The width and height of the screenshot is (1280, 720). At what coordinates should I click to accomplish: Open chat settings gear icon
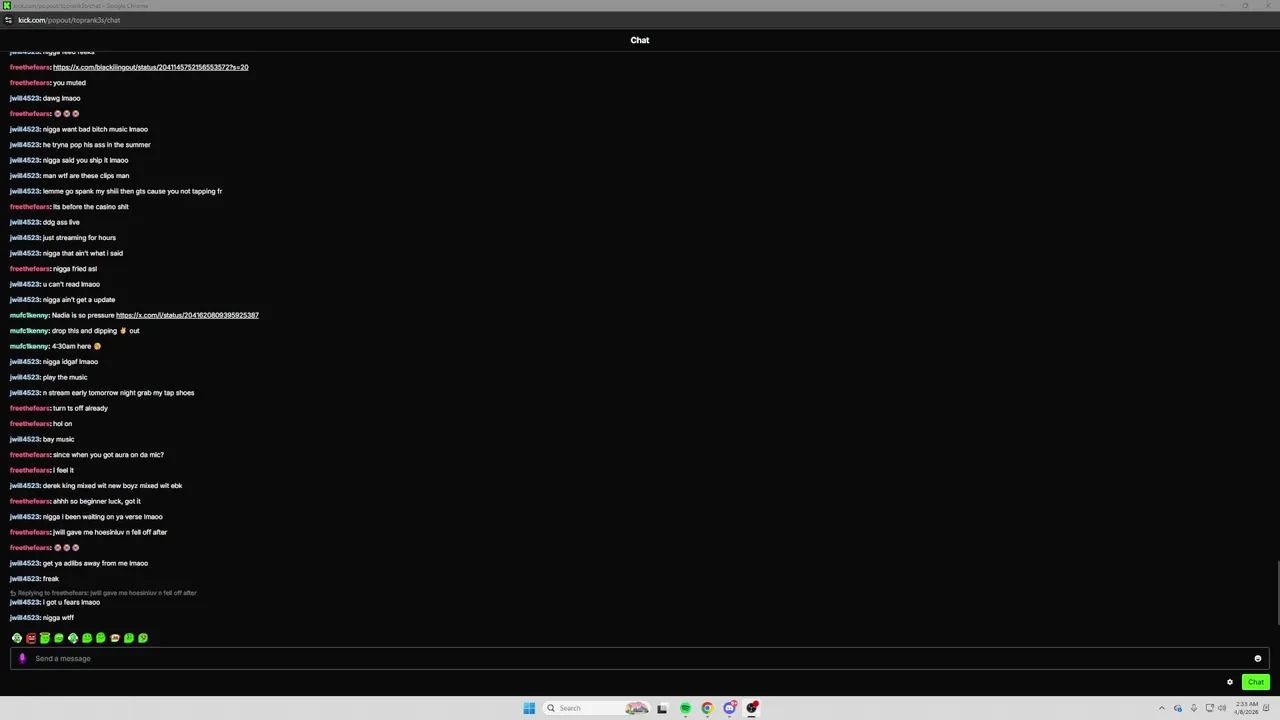tap(1230, 682)
